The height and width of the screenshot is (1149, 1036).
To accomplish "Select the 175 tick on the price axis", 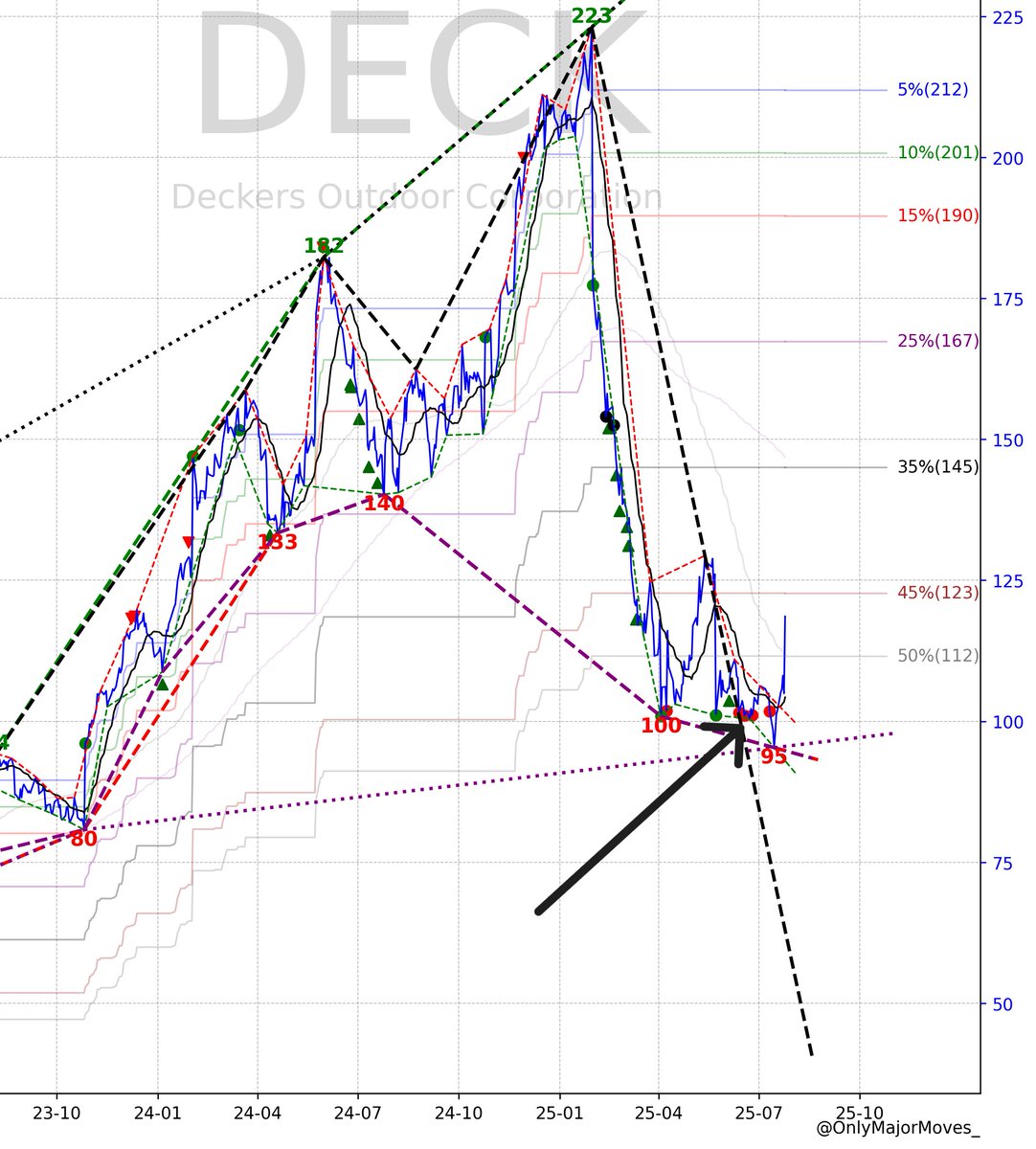I will [1008, 299].
